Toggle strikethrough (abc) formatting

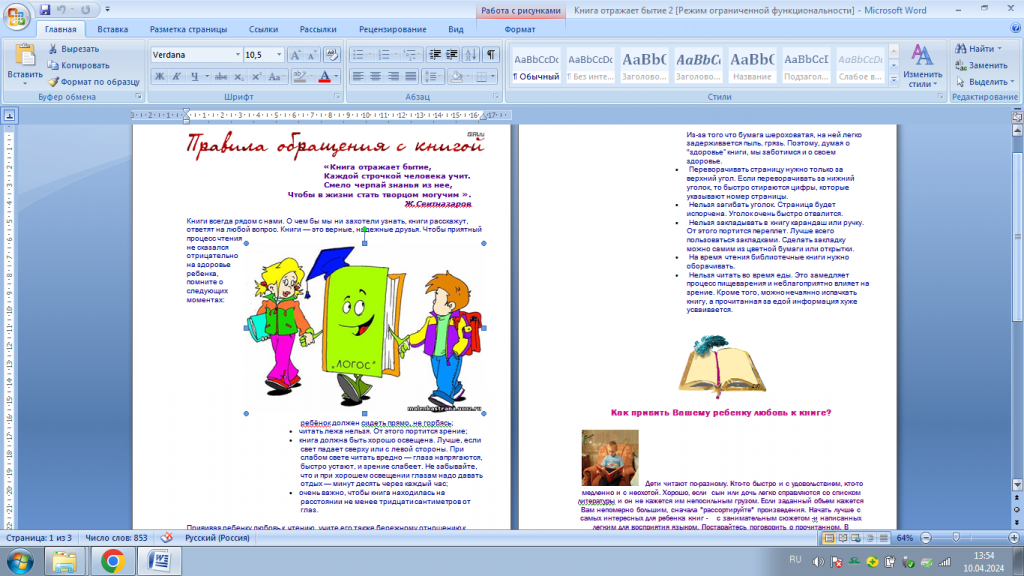(x=221, y=77)
